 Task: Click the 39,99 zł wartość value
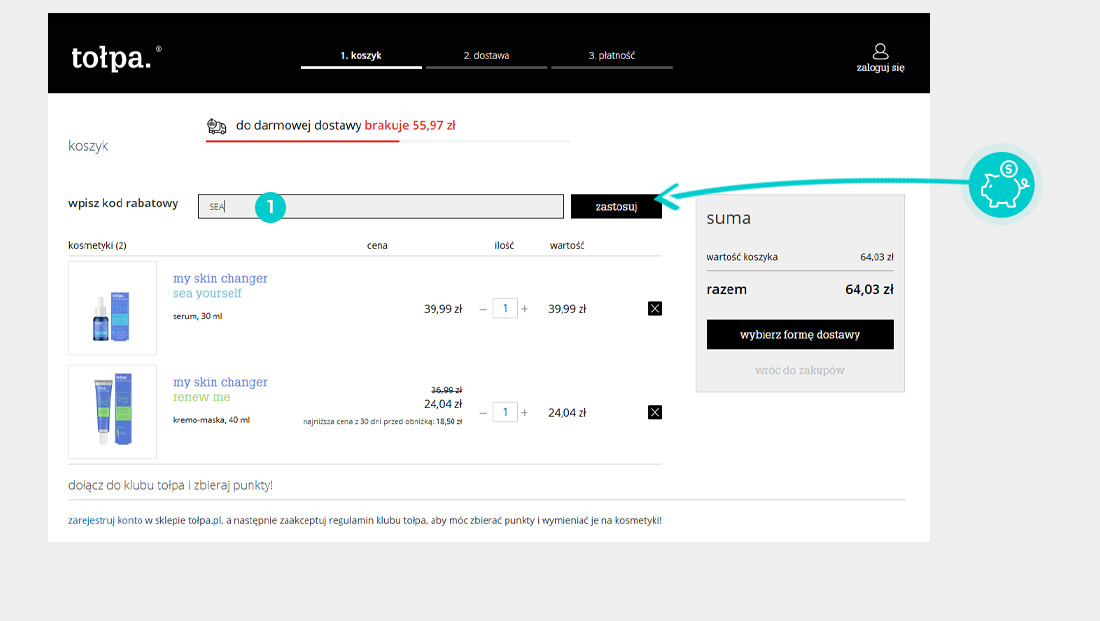[567, 309]
